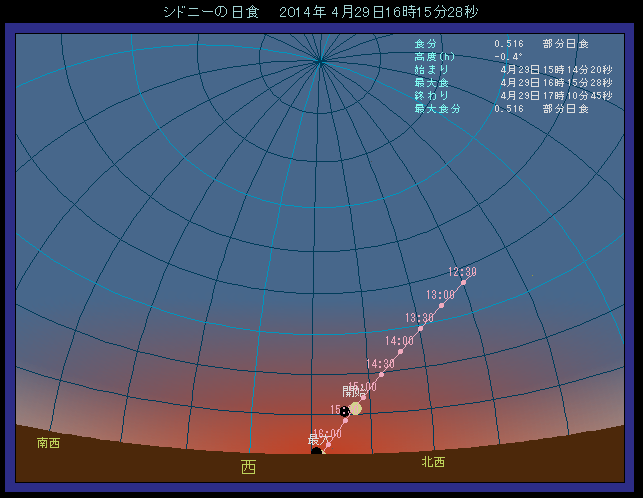The image size is (643, 498).
Task: Click the celestial pole where grid lines converge
Action: (x=320, y=62)
